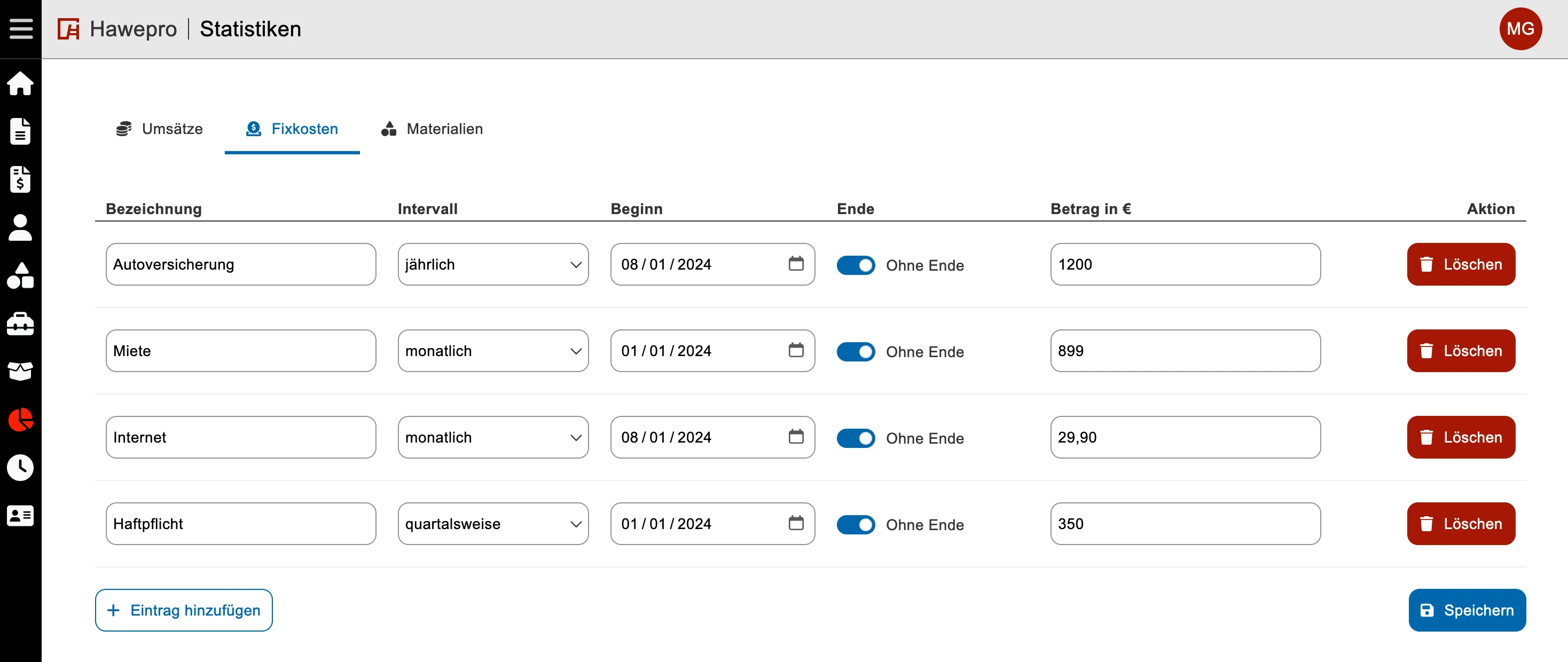
Task: Edit the Haftpflicht name field
Action: [241, 523]
